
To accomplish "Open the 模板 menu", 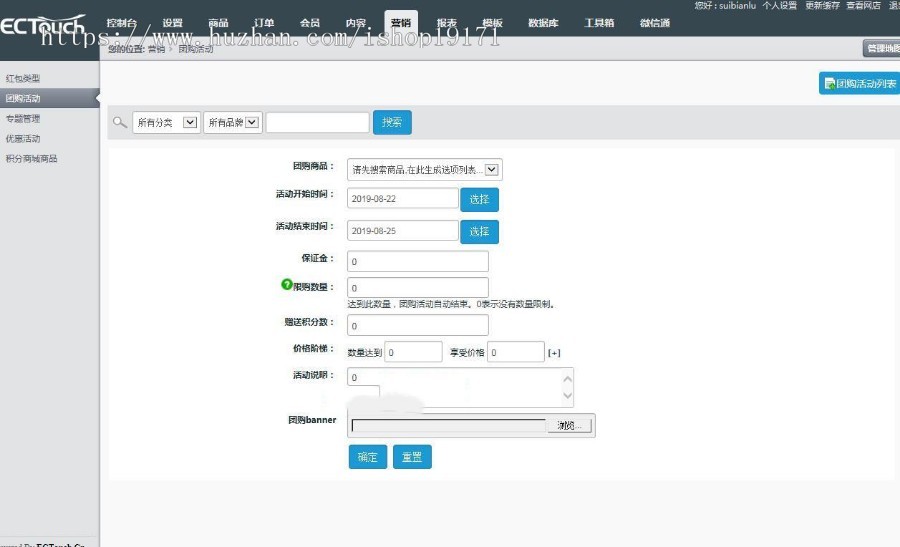I will coord(492,23).
